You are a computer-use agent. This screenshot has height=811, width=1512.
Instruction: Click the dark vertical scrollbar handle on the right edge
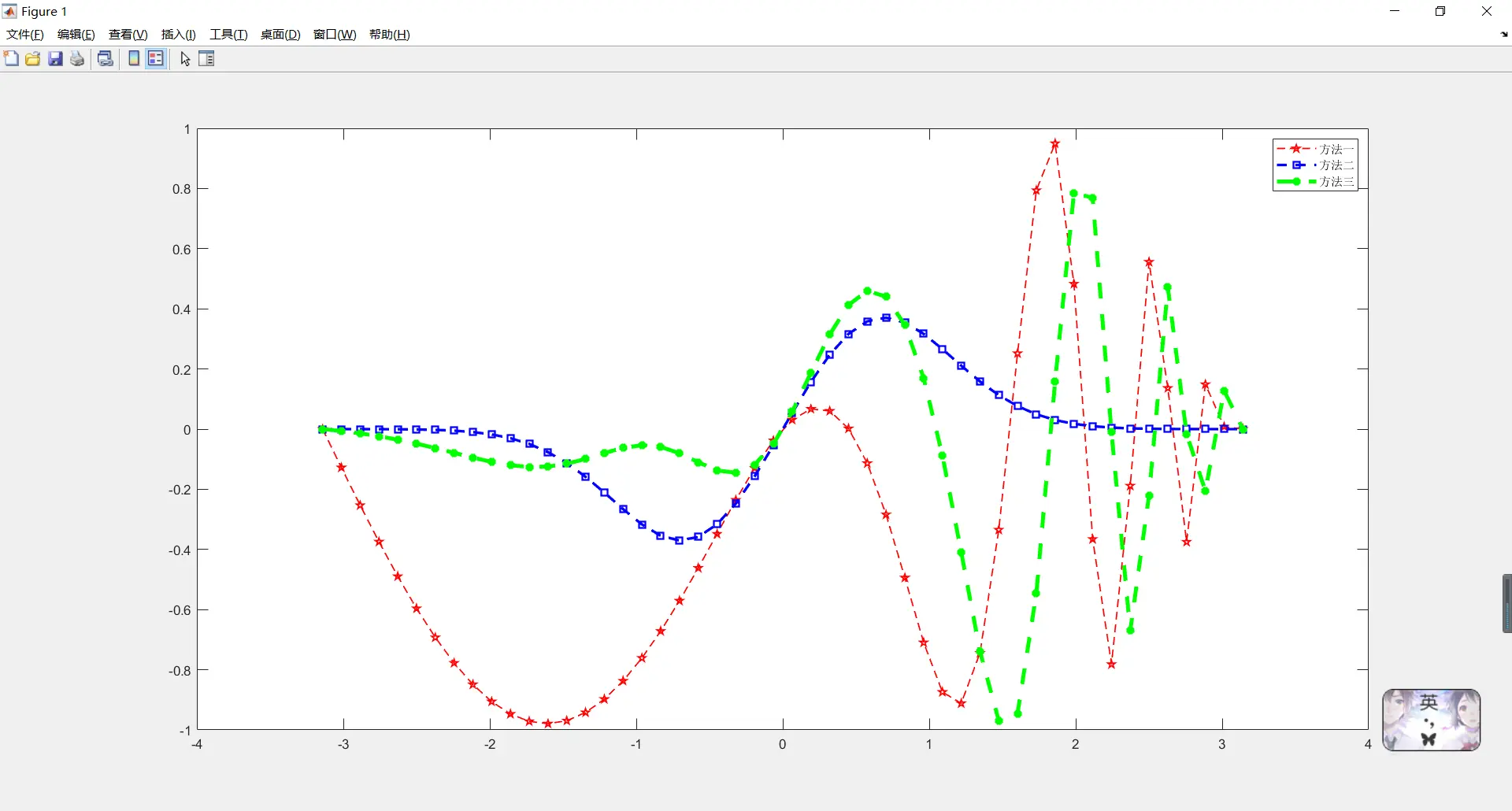1507,603
